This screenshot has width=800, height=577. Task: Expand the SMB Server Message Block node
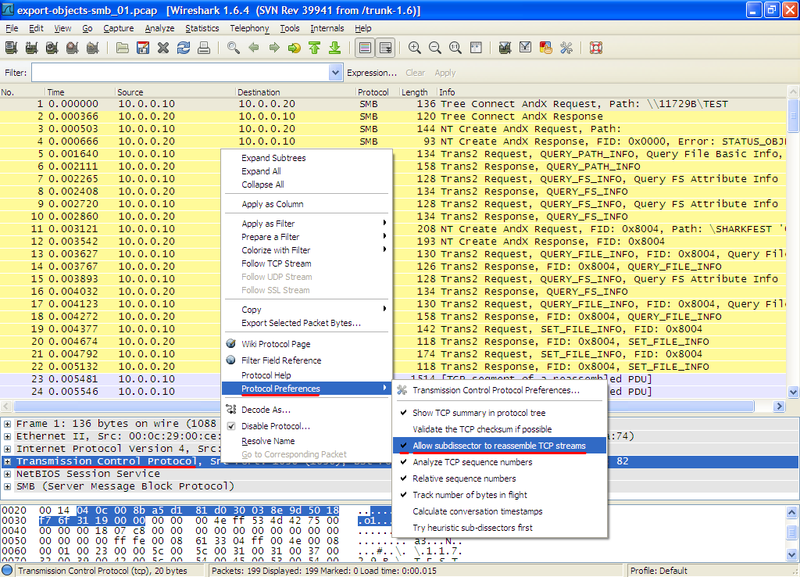[7, 486]
